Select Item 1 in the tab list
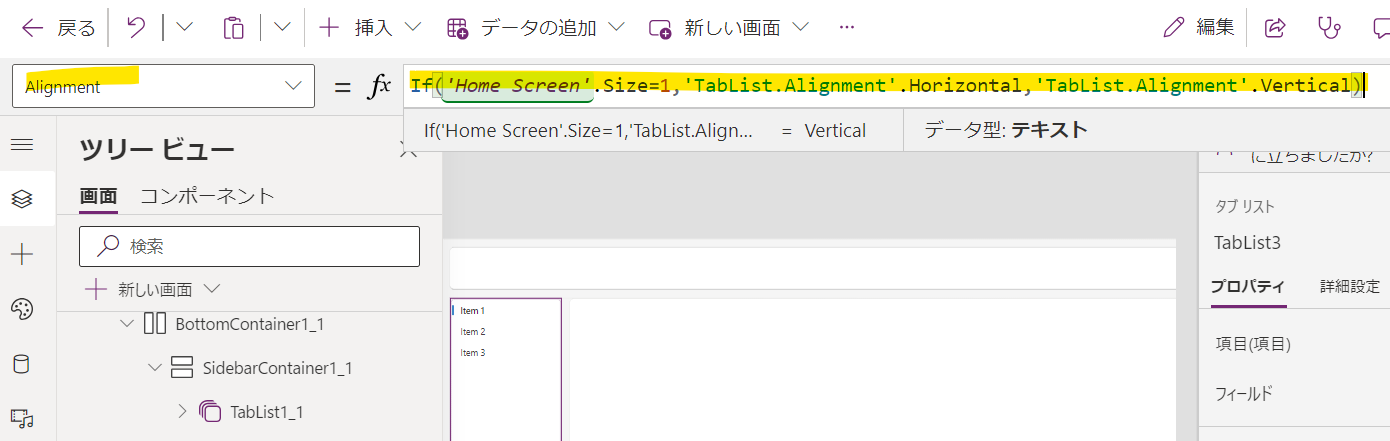Image resolution: width=1390 pixels, height=441 pixels. coord(472,311)
